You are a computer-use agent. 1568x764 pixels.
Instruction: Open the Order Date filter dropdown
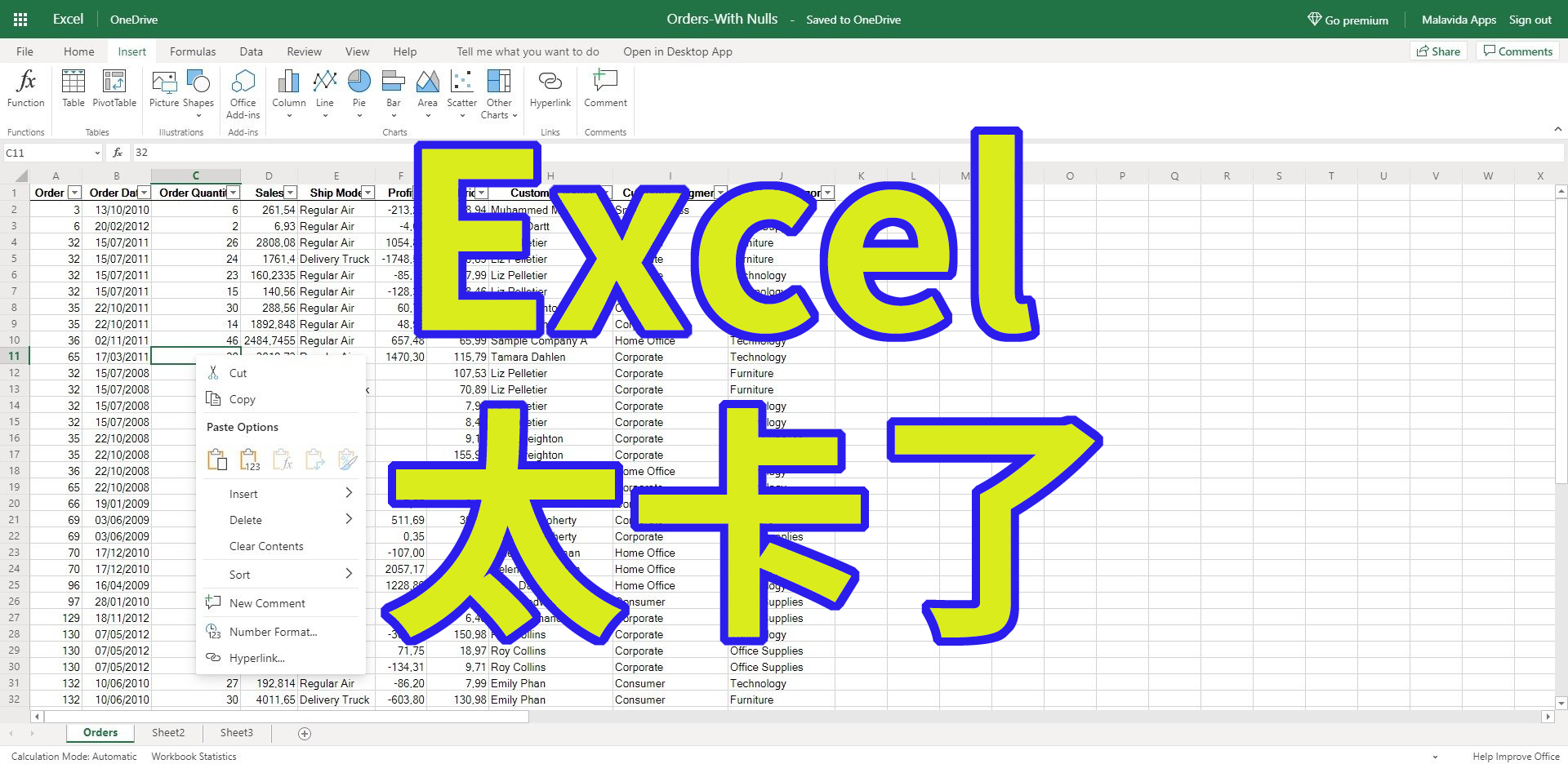pos(144,193)
